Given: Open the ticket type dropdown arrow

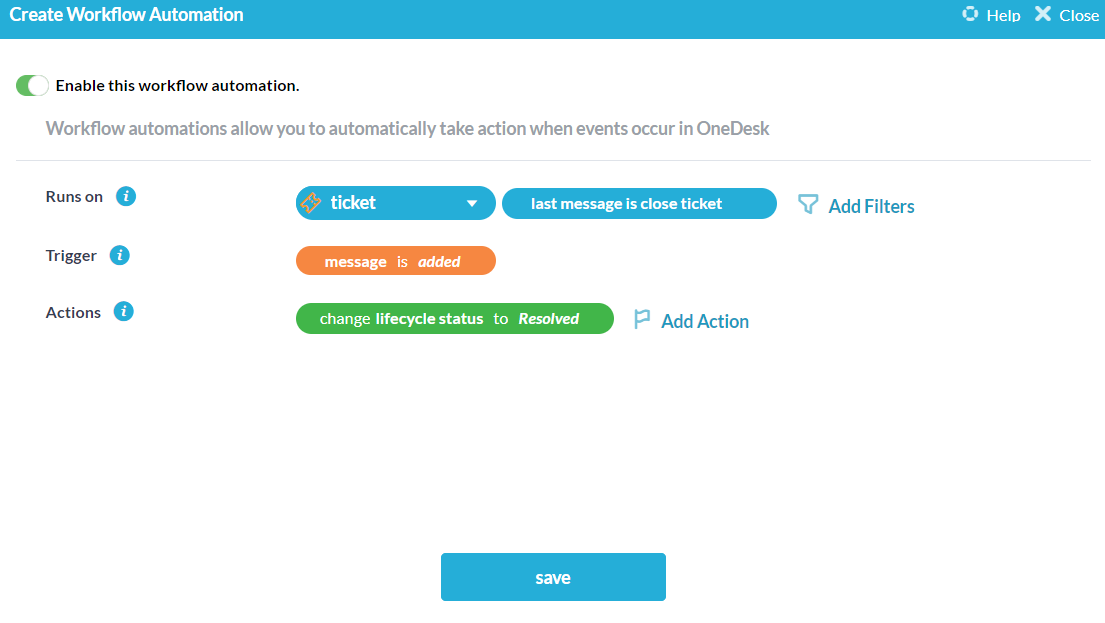Looking at the screenshot, I should (471, 204).
